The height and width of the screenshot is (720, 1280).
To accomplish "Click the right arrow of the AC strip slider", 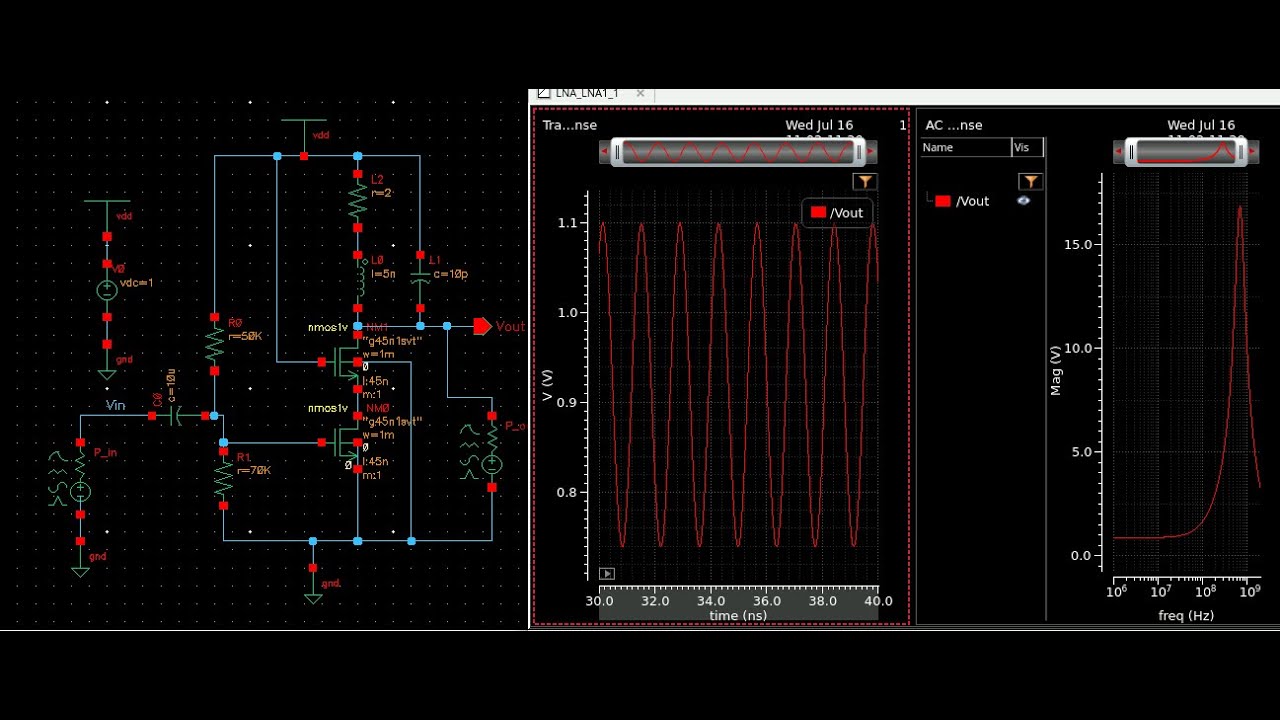I will pos(1253,152).
